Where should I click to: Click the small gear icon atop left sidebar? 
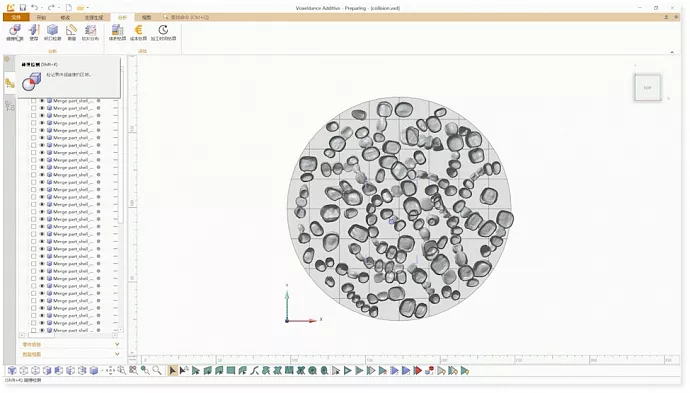7,59
